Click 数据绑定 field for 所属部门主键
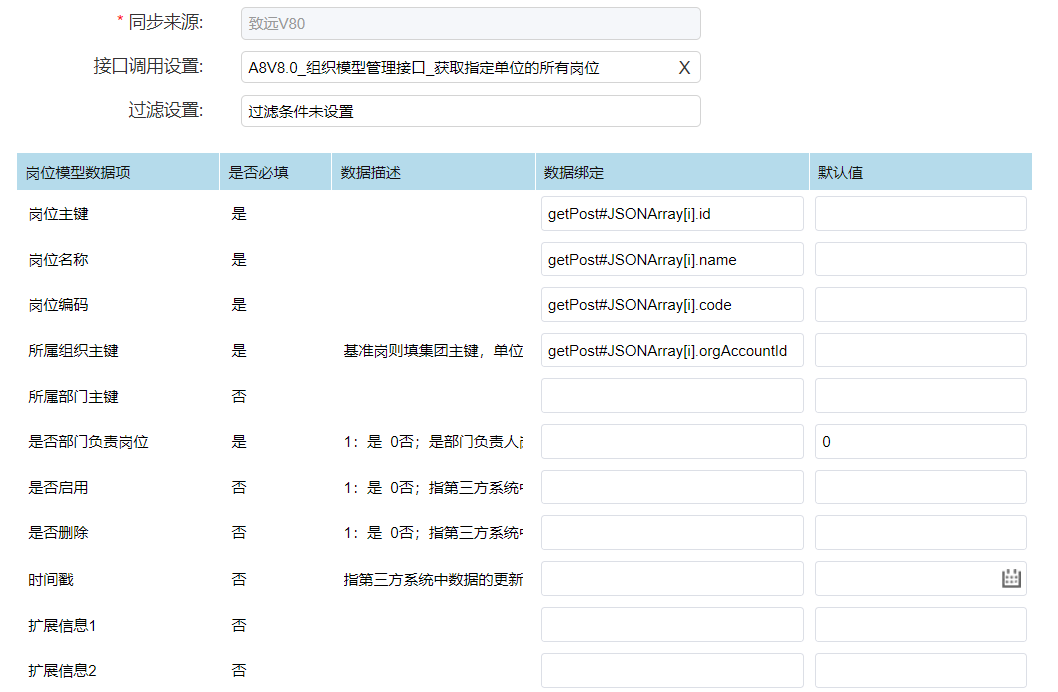This screenshot has height=692, width=1058. point(672,396)
